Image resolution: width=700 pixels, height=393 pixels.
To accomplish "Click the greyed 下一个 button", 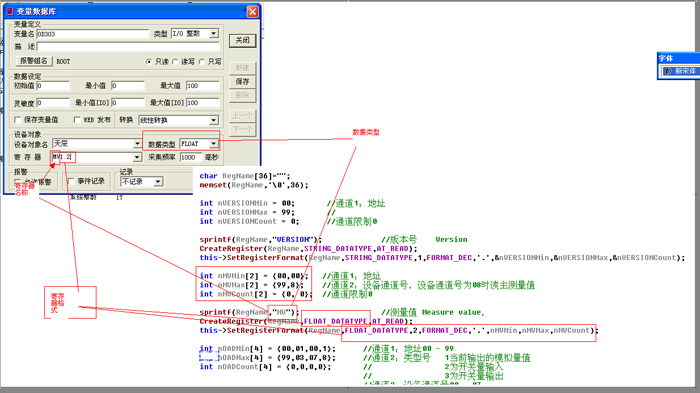I will tap(242, 130).
